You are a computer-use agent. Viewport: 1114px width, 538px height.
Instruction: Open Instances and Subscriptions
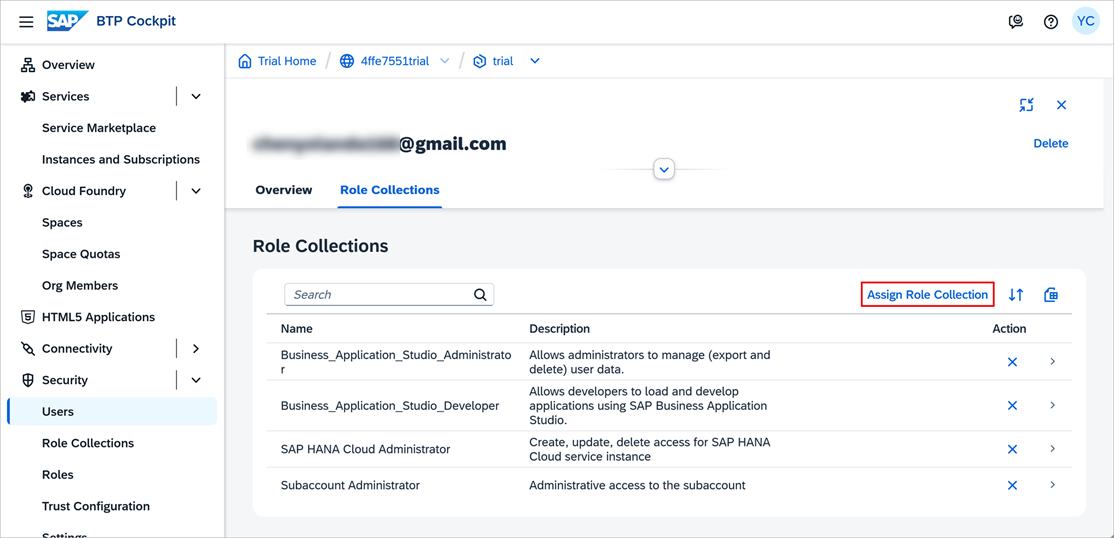(x=121, y=159)
